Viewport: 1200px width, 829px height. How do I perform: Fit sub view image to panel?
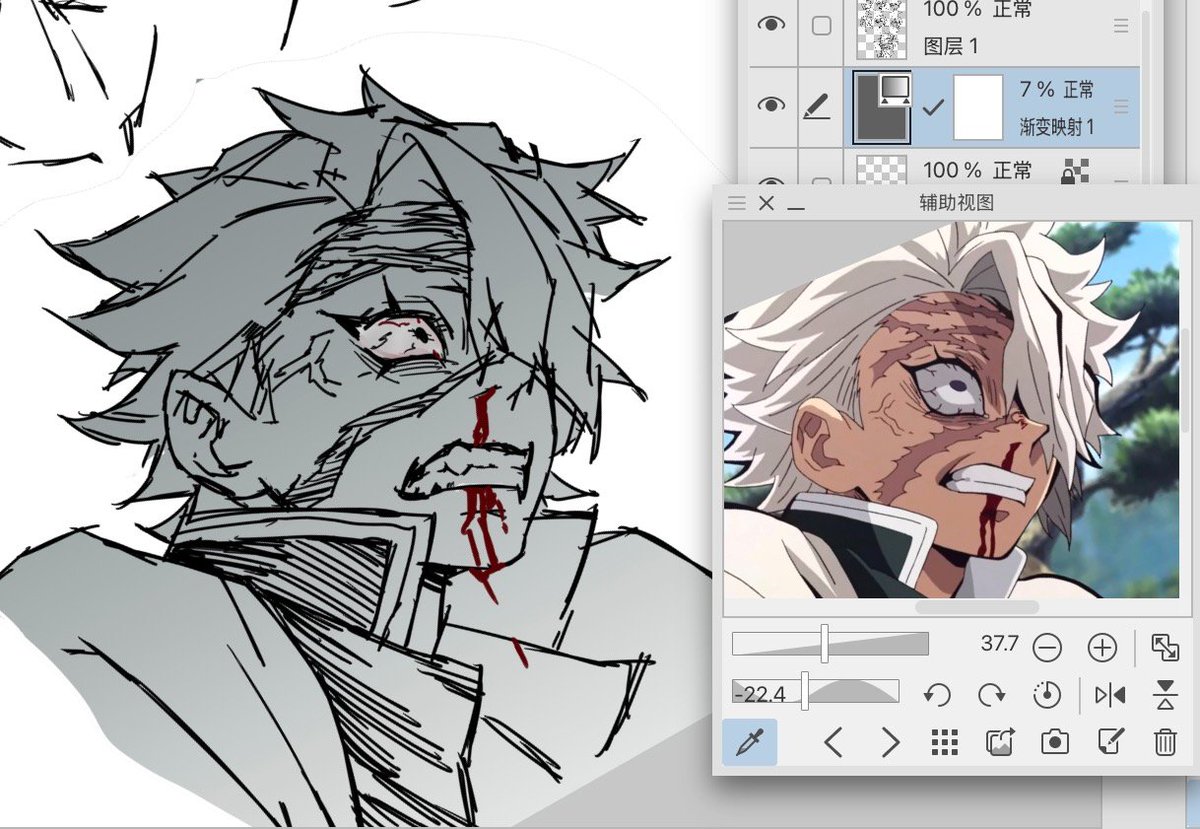pos(1165,647)
